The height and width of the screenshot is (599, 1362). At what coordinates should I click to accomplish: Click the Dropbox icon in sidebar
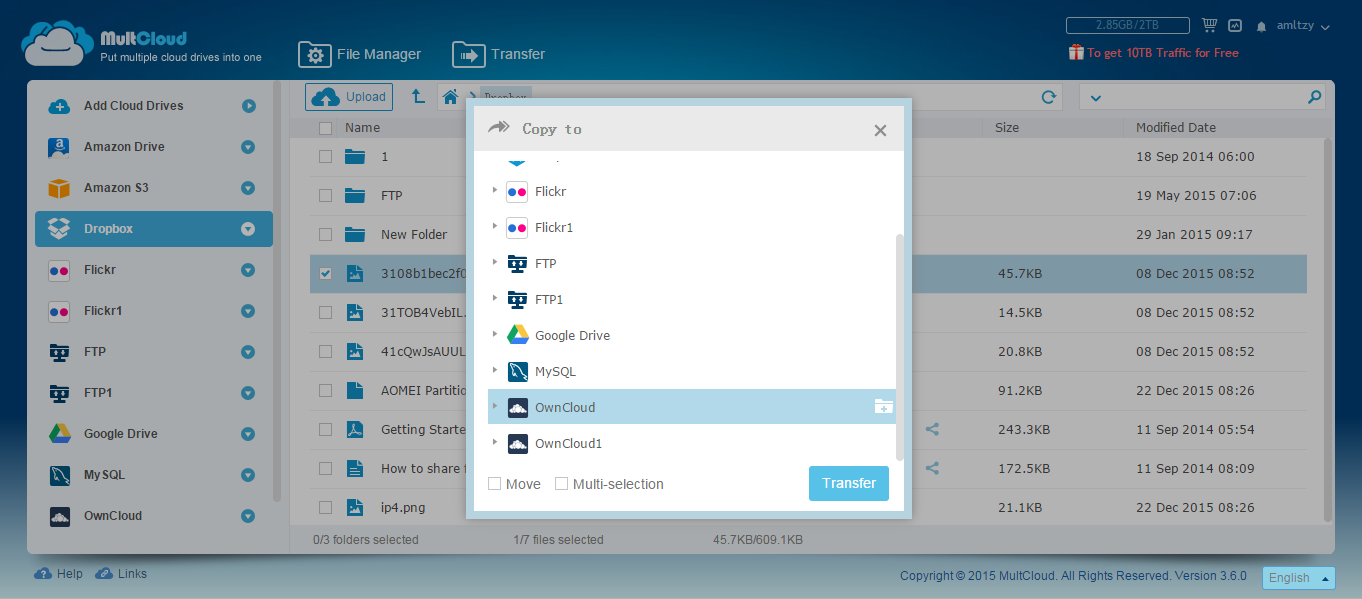click(60, 229)
